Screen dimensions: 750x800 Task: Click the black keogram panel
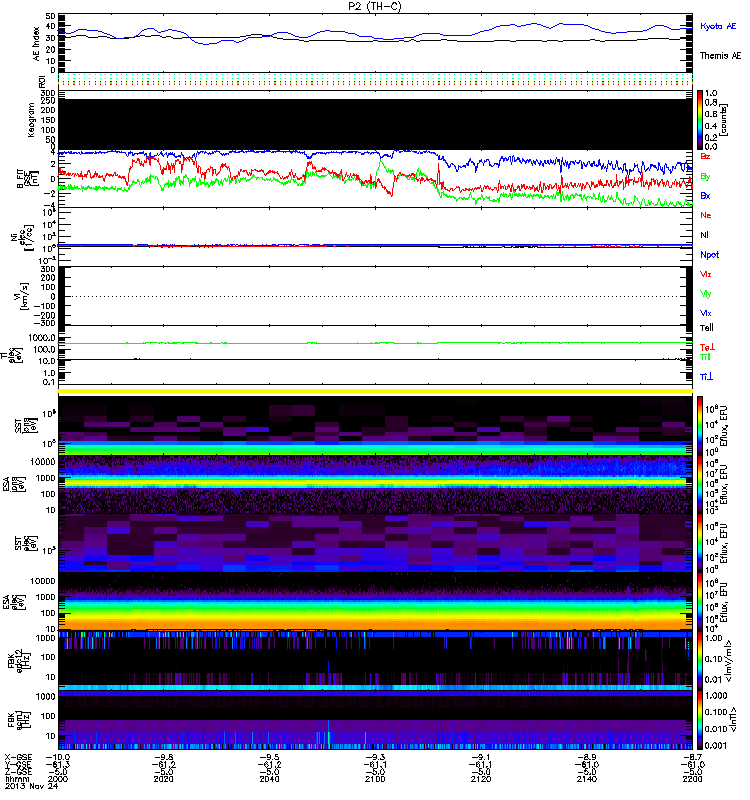coord(376,118)
